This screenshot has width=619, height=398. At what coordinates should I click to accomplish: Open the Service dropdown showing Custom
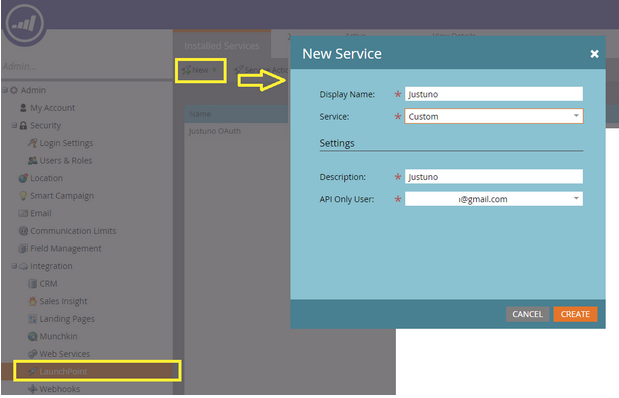(576, 116)
